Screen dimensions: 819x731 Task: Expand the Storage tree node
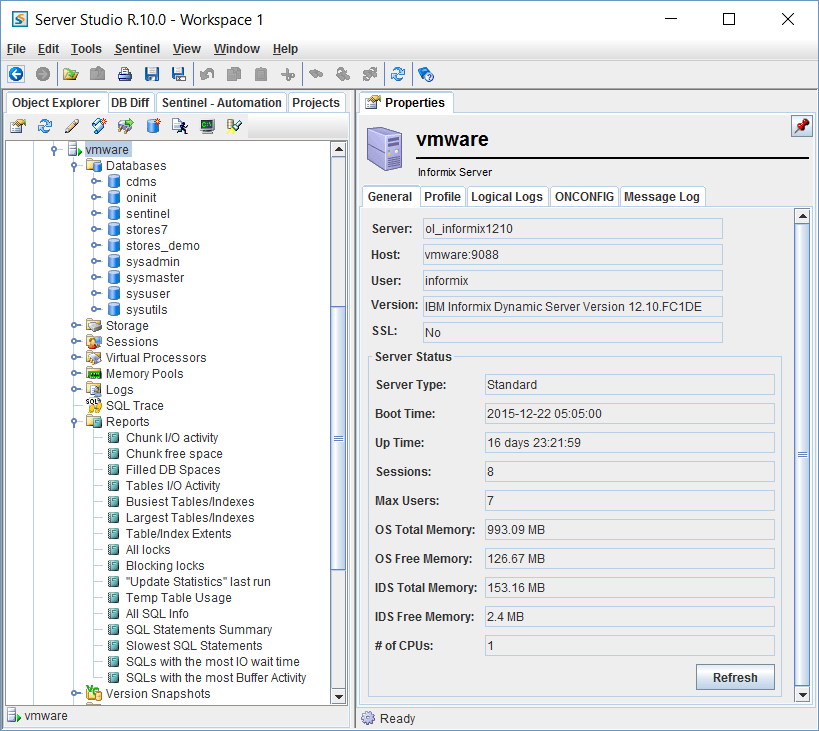(75, 326)
